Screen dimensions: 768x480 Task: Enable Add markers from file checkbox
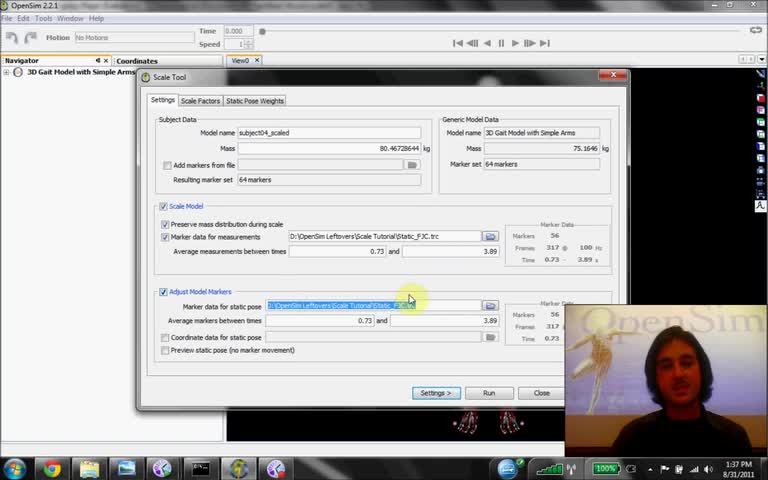(167, 166)
